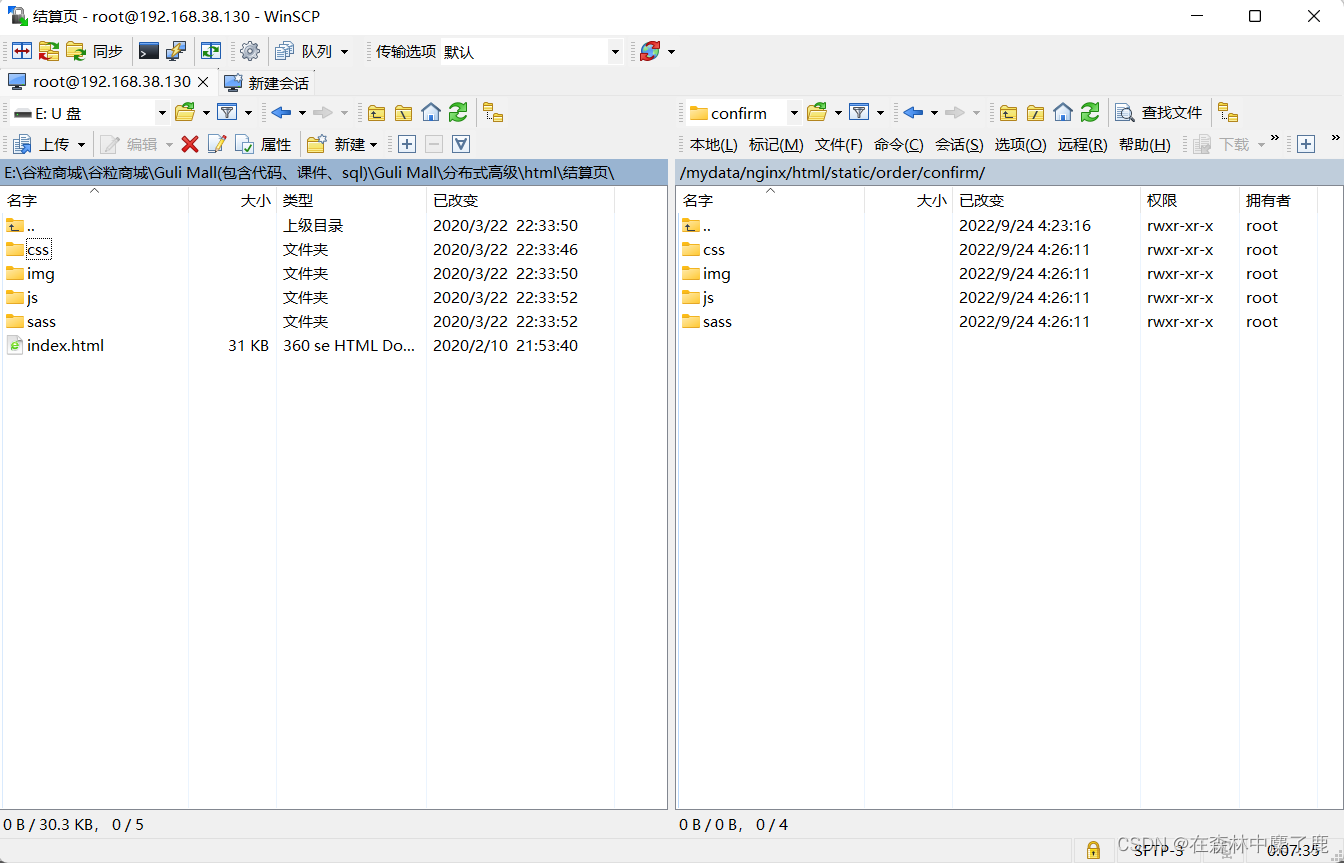This screenshot has height=863, width=1344.
Task: Click the Synchronize Browsing icon beside compare icon
Action: point(49,51)
